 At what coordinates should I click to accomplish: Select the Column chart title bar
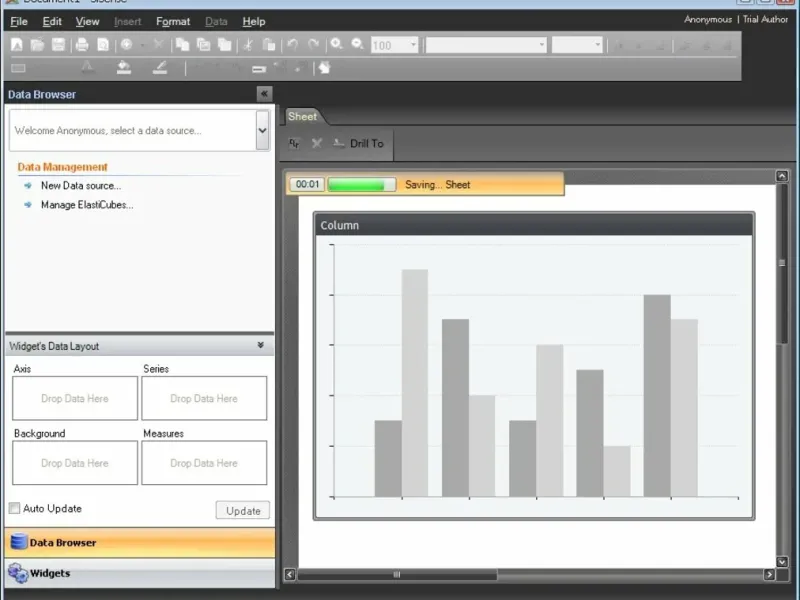click(534, 225)
